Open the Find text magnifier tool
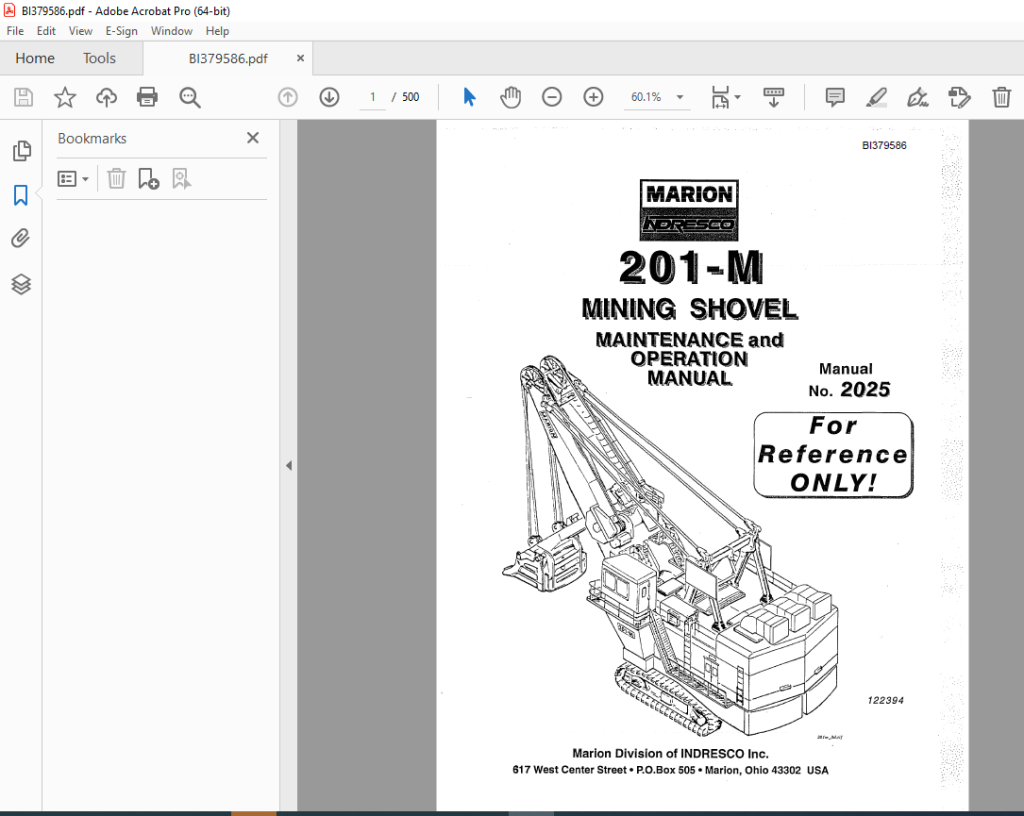Viewport: 1024px width, 816px height. [189, 97]
